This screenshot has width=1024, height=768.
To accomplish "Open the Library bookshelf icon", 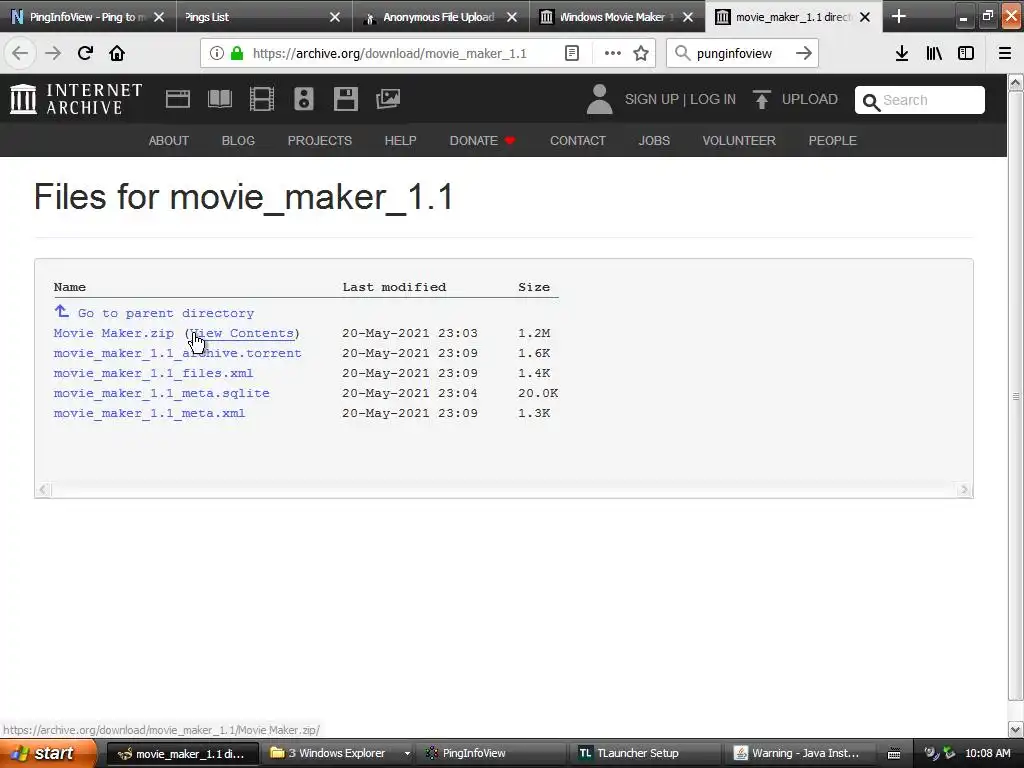I will (934, 53).
